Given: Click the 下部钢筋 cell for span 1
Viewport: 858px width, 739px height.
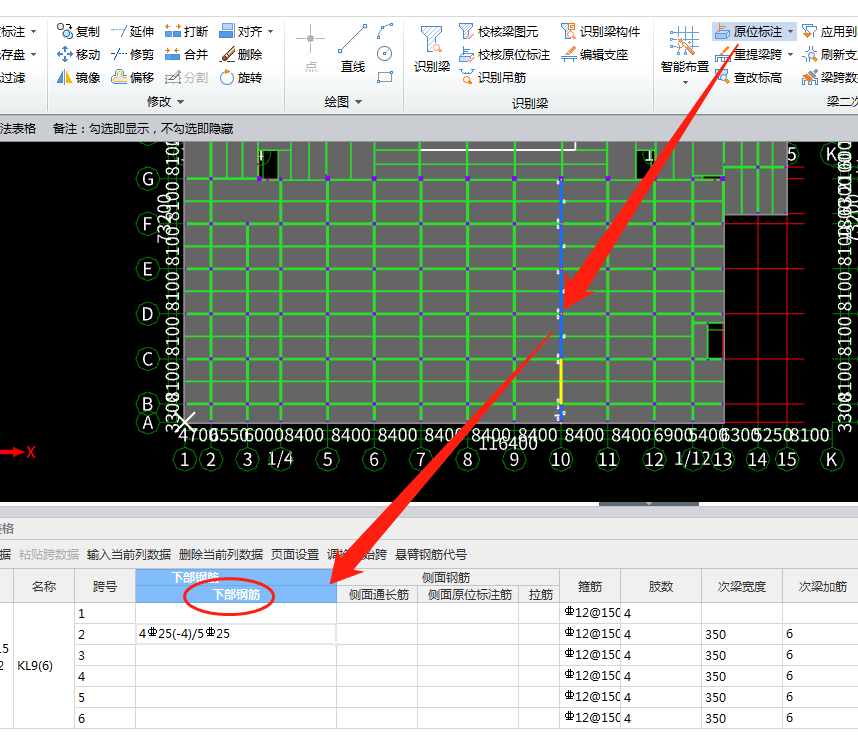Looking at the screenshot, I should 236,613.
